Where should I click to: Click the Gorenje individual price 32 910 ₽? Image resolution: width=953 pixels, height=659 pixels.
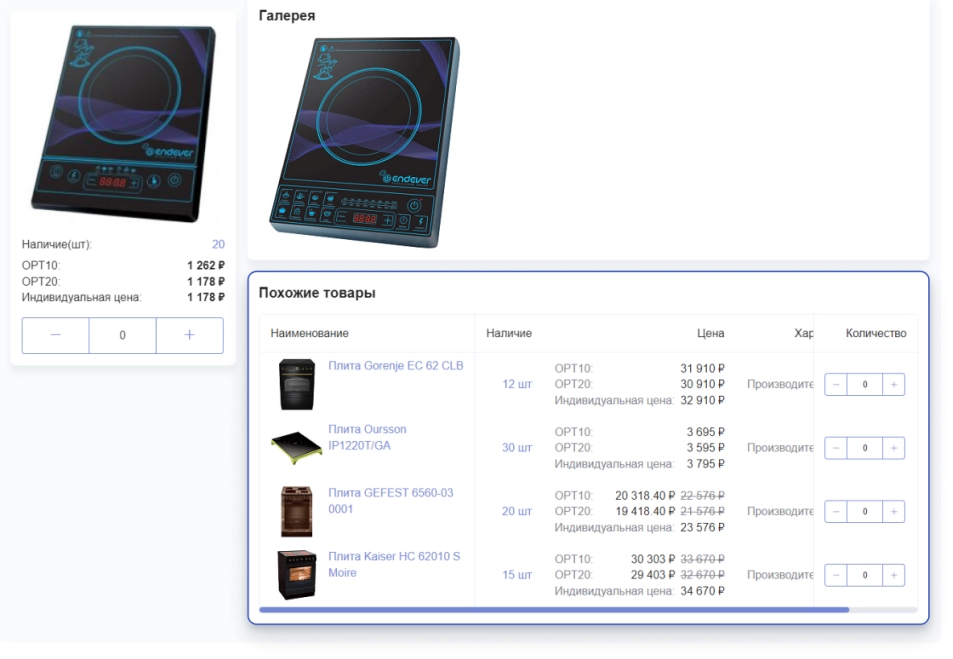702,401
